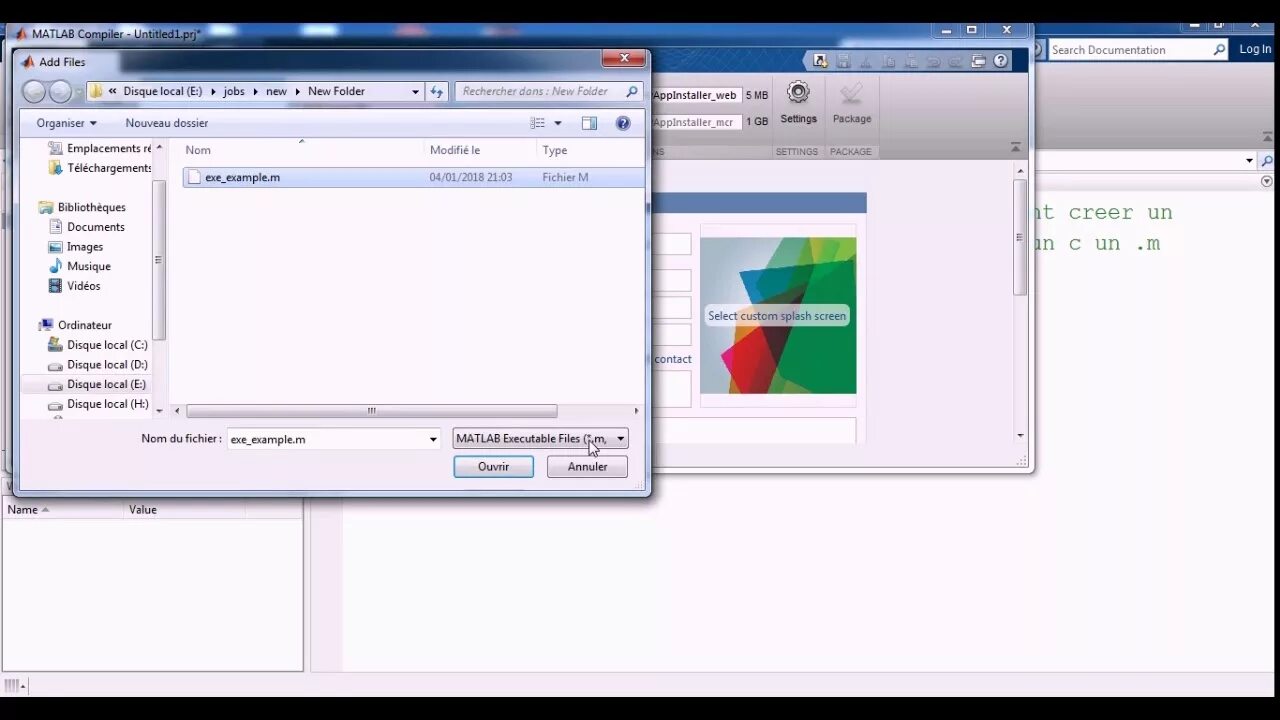Go back with the Add Files back arrow
This screenshot has height=720, width=1280.
point(34,92)
